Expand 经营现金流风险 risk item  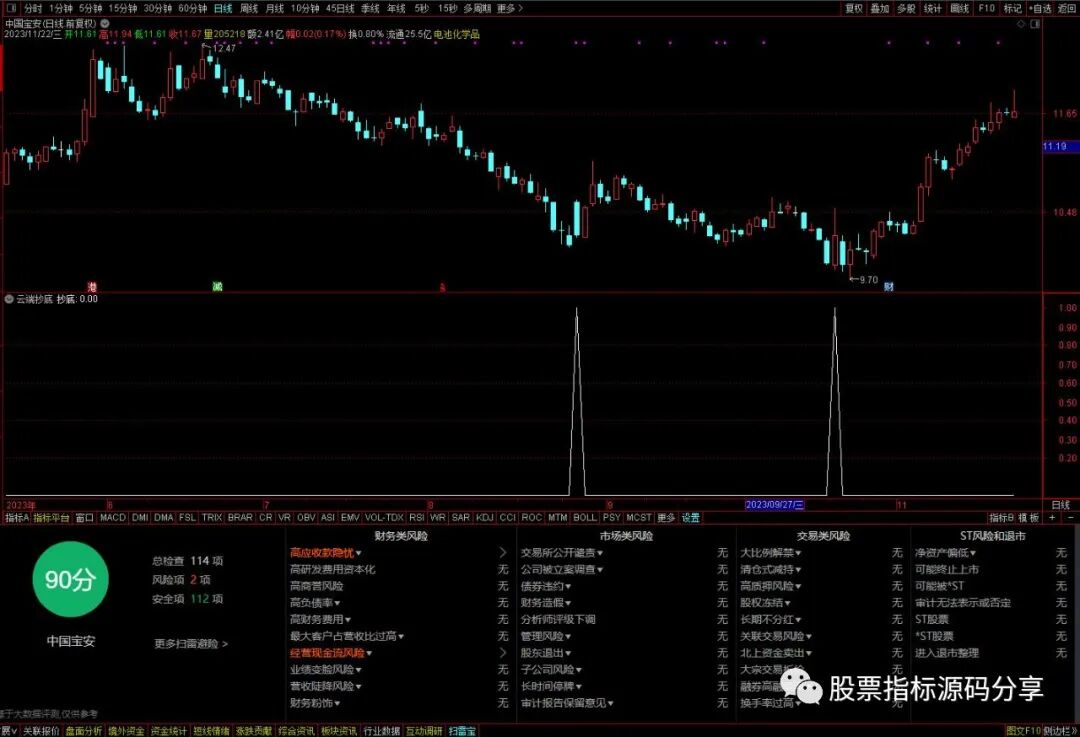pyautogui.click(x=331, y=653)
